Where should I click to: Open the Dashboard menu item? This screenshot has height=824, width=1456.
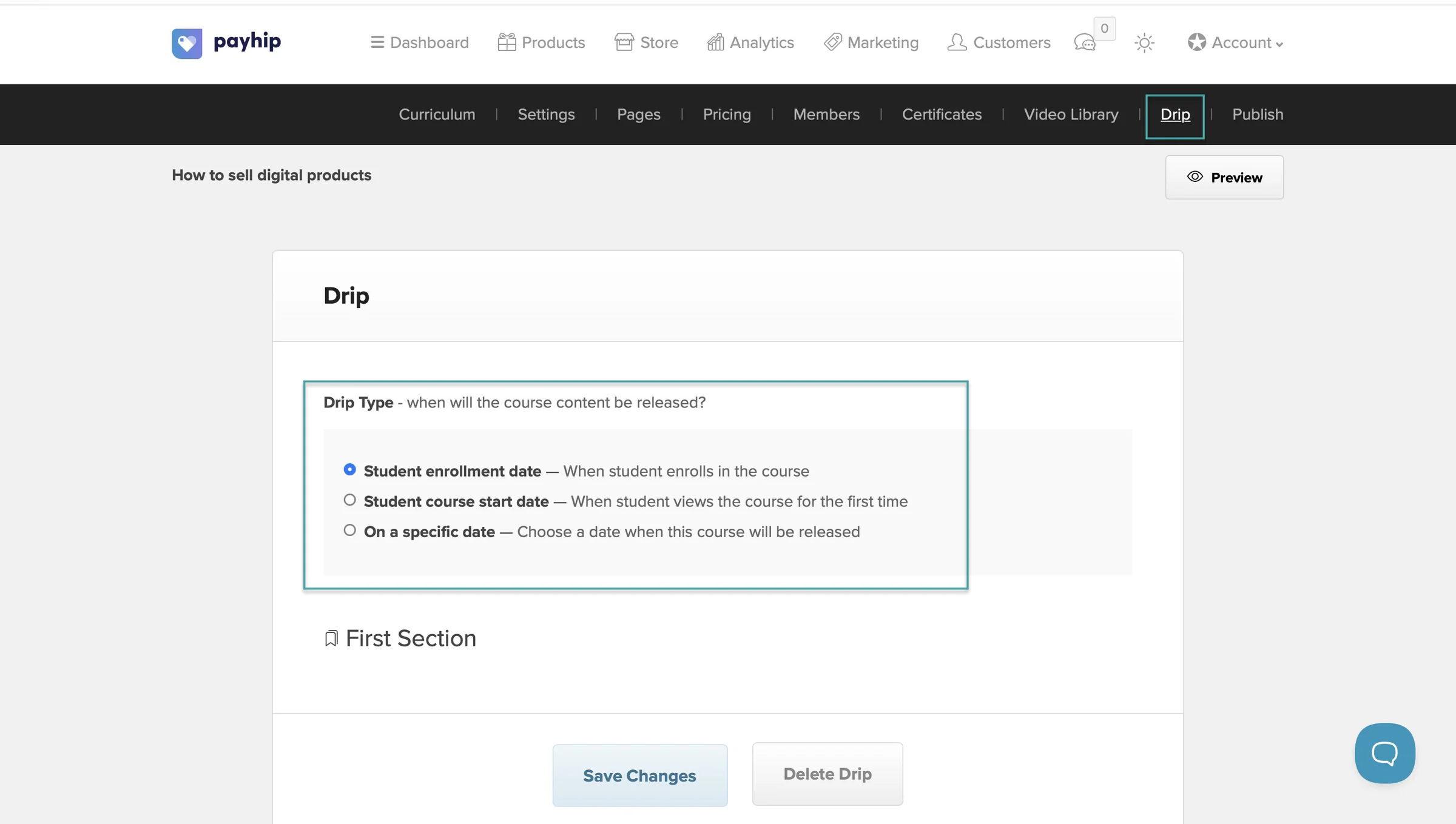pos(419,42)
